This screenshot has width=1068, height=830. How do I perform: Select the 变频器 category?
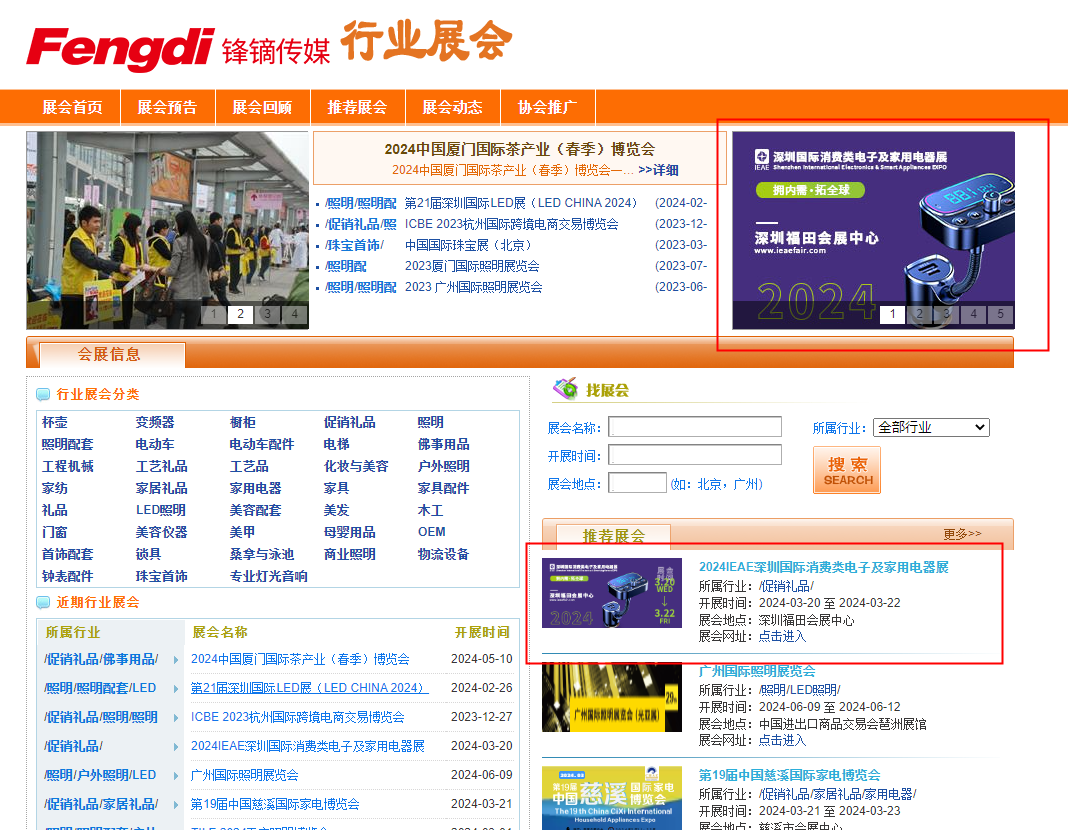click(155, 422)
